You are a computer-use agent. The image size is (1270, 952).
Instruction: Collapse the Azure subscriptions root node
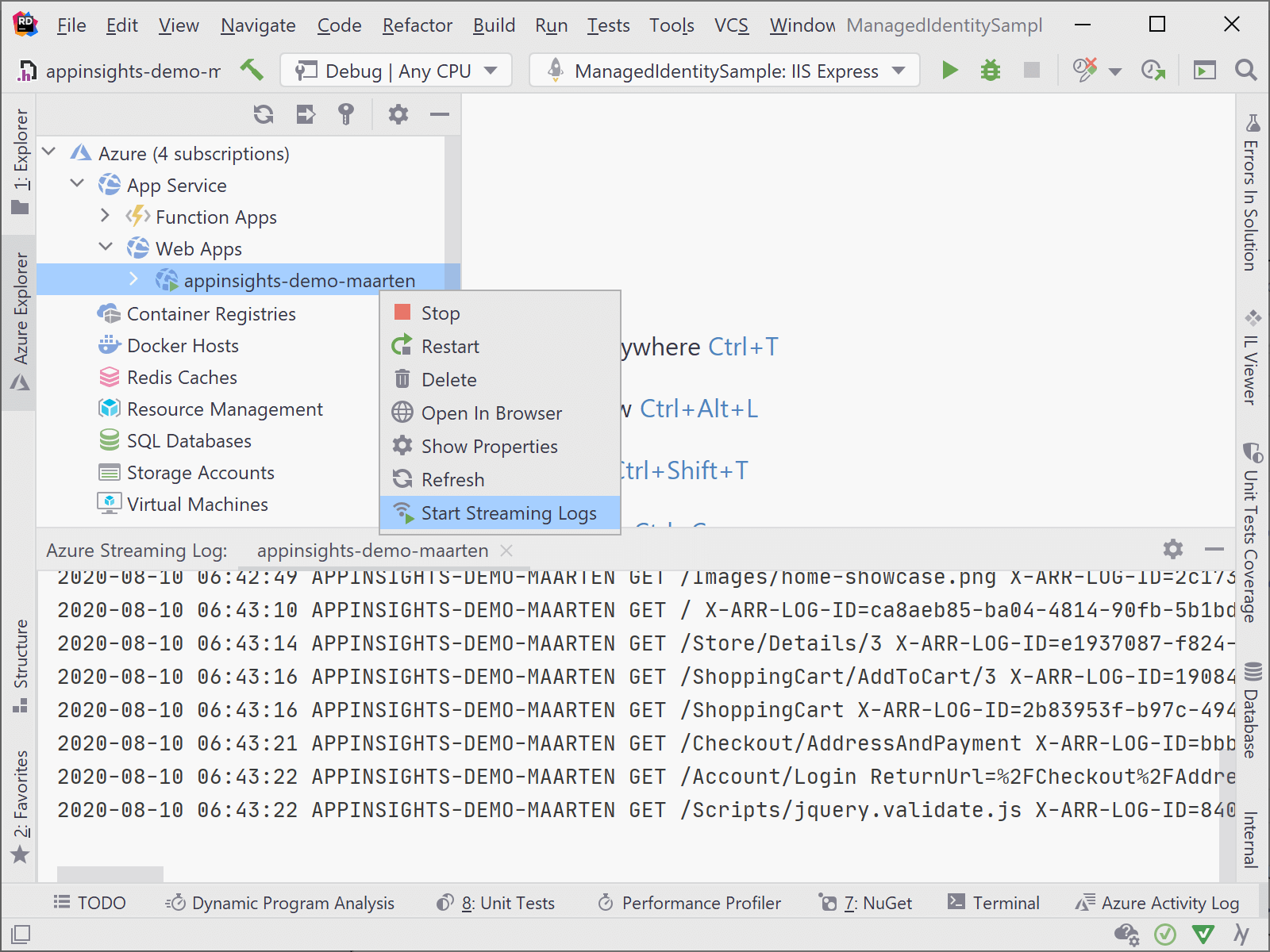click(49, 152)
